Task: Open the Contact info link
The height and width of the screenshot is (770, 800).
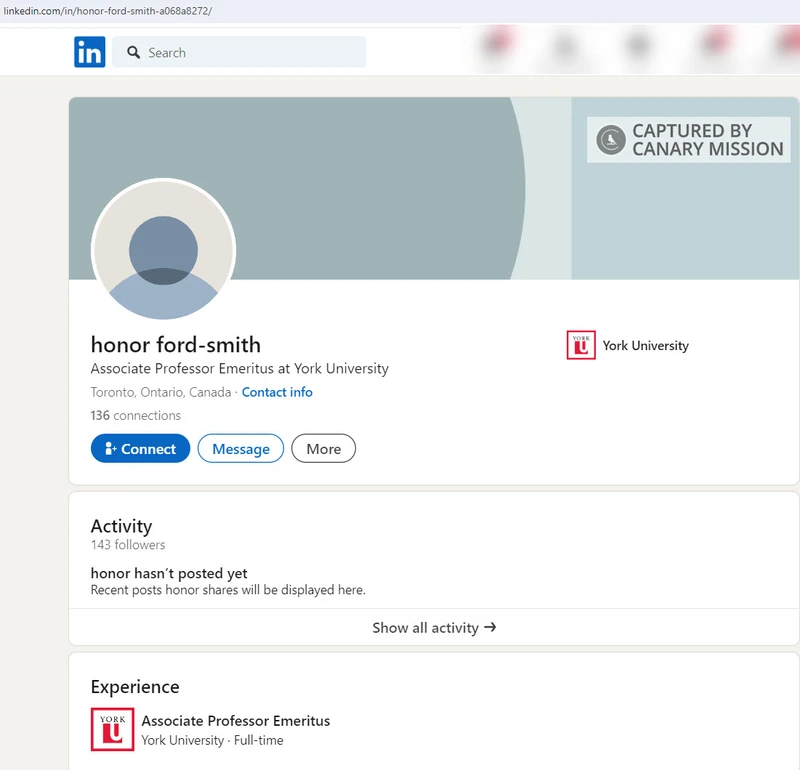Action: (x=277, y=392)
